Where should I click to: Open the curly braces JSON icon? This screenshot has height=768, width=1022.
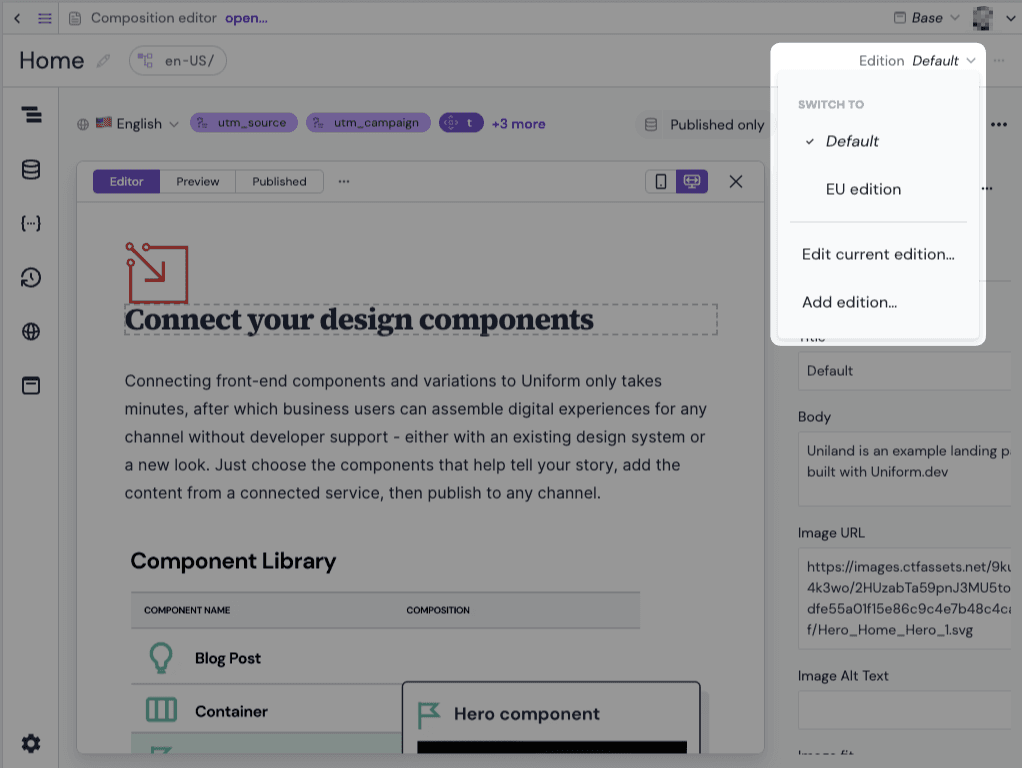pyautogui.click(x=31, y=224)
